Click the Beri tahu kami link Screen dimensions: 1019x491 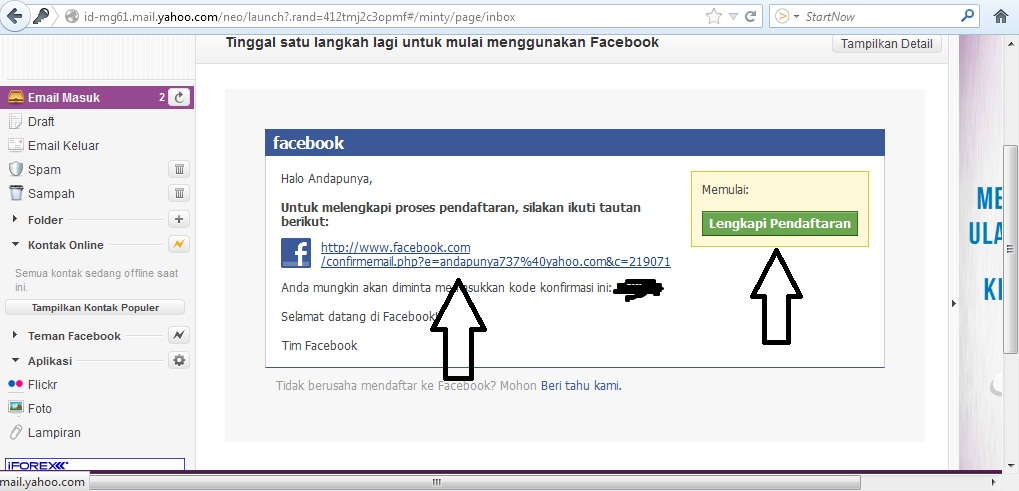pos(580,386)
